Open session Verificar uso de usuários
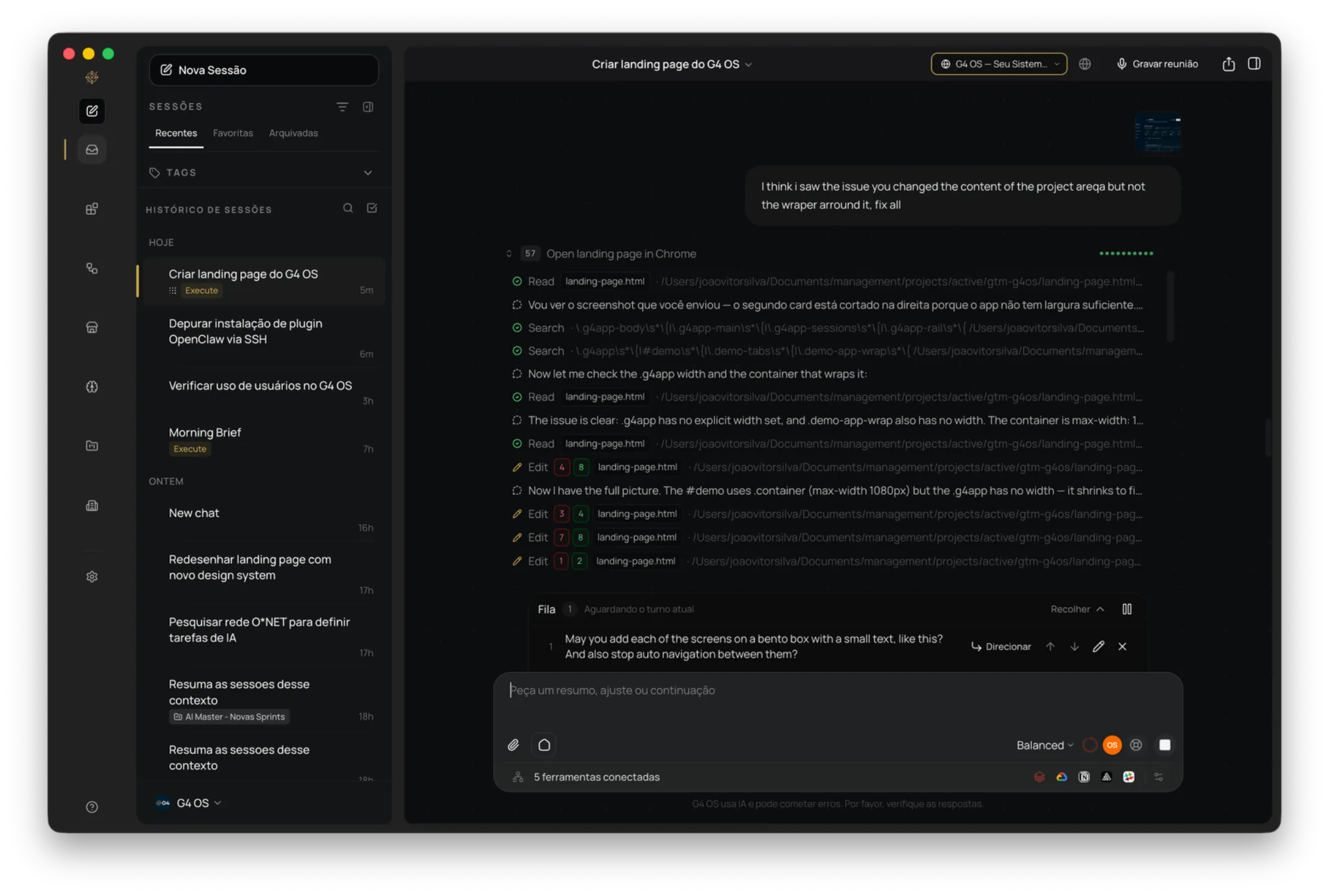The image size is (1329, 896). tap(263, 392)
